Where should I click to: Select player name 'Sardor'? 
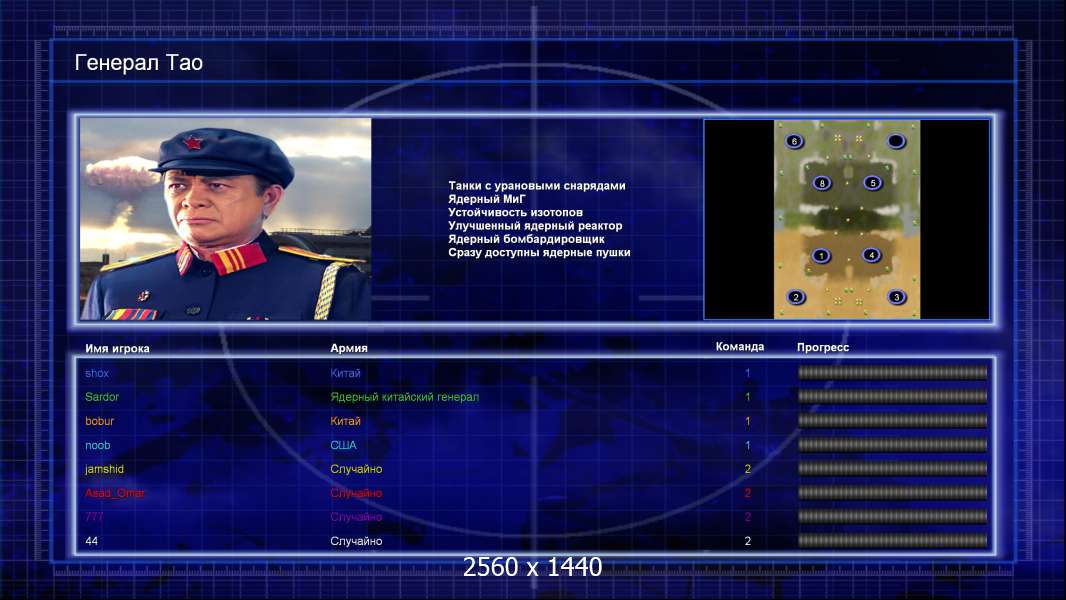(x=102, y=397)
